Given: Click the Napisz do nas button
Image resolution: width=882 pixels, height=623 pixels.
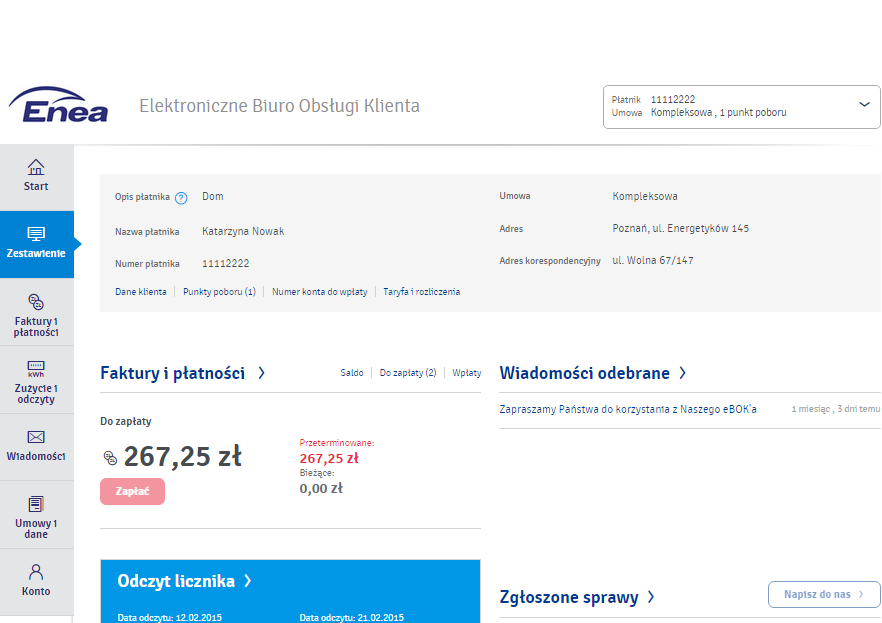Looking at the screenshot, I should tap(824, 594).
